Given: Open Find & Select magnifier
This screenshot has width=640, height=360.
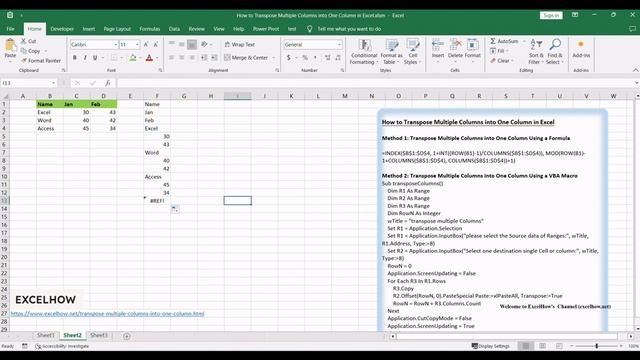Looking at the screenshot, I should (x=555, y=52).
